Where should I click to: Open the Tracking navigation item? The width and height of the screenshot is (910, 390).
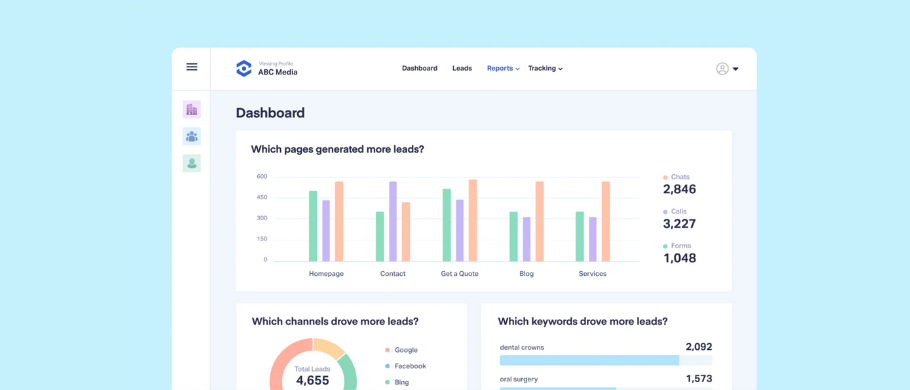tap(542, 68)
